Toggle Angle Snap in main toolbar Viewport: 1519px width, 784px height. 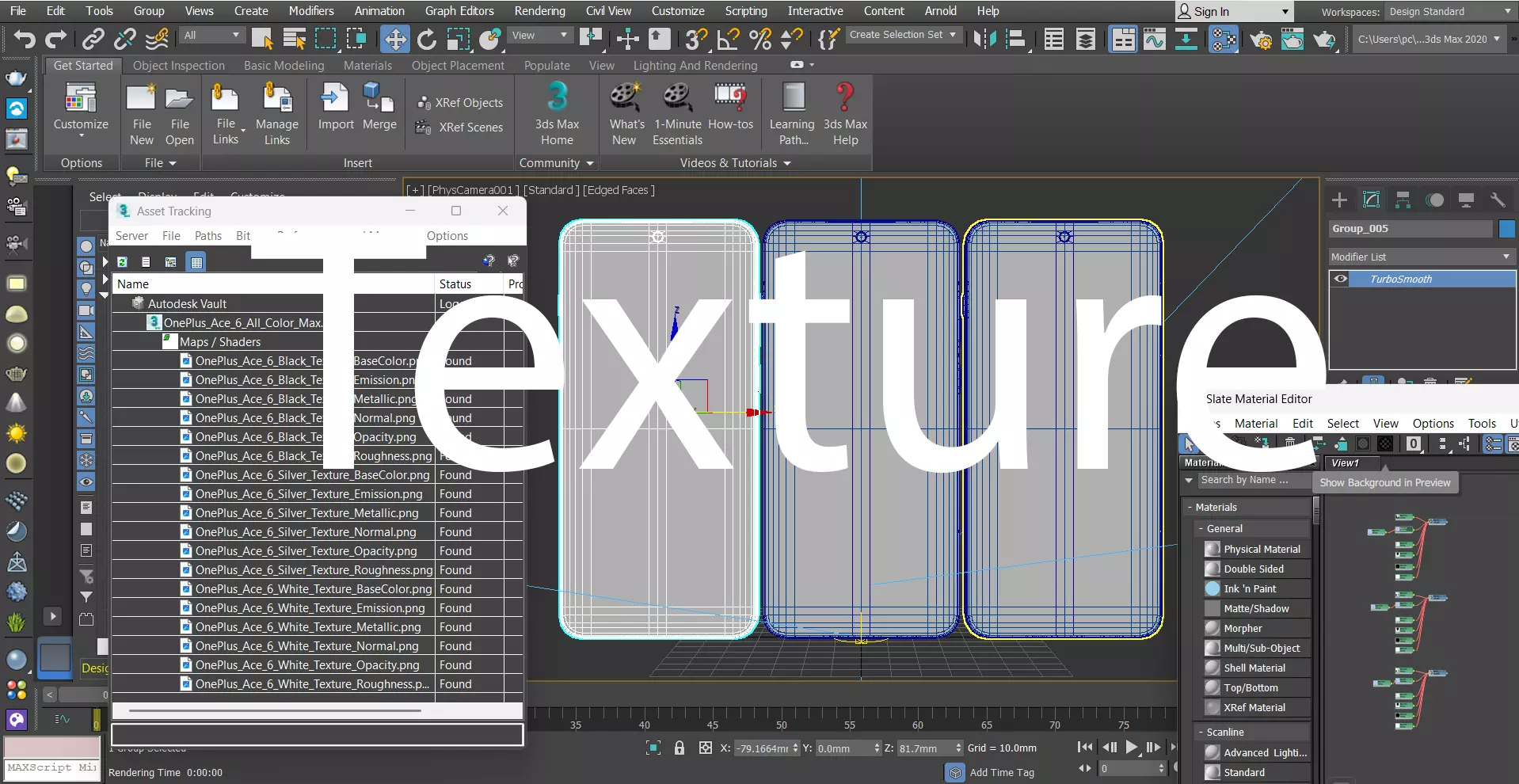pyautogui.click(x=728, y=38)
